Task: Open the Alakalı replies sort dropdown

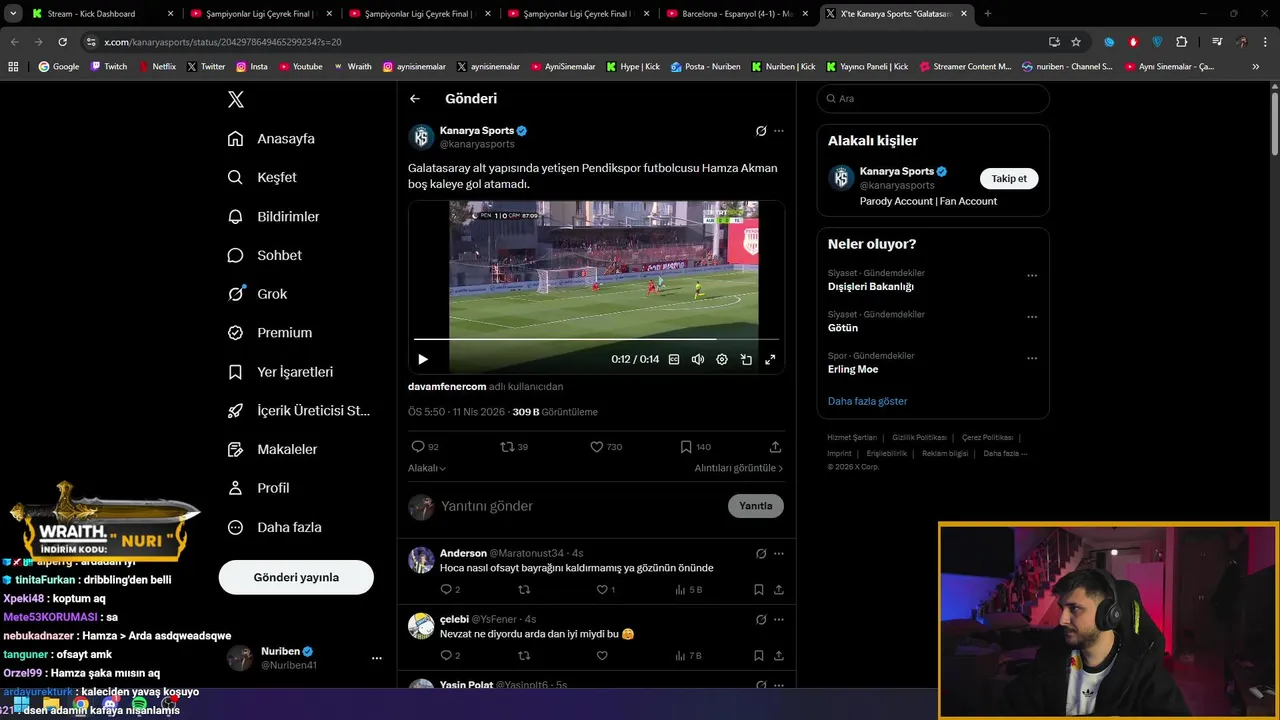Action: (x=427, y=468)
